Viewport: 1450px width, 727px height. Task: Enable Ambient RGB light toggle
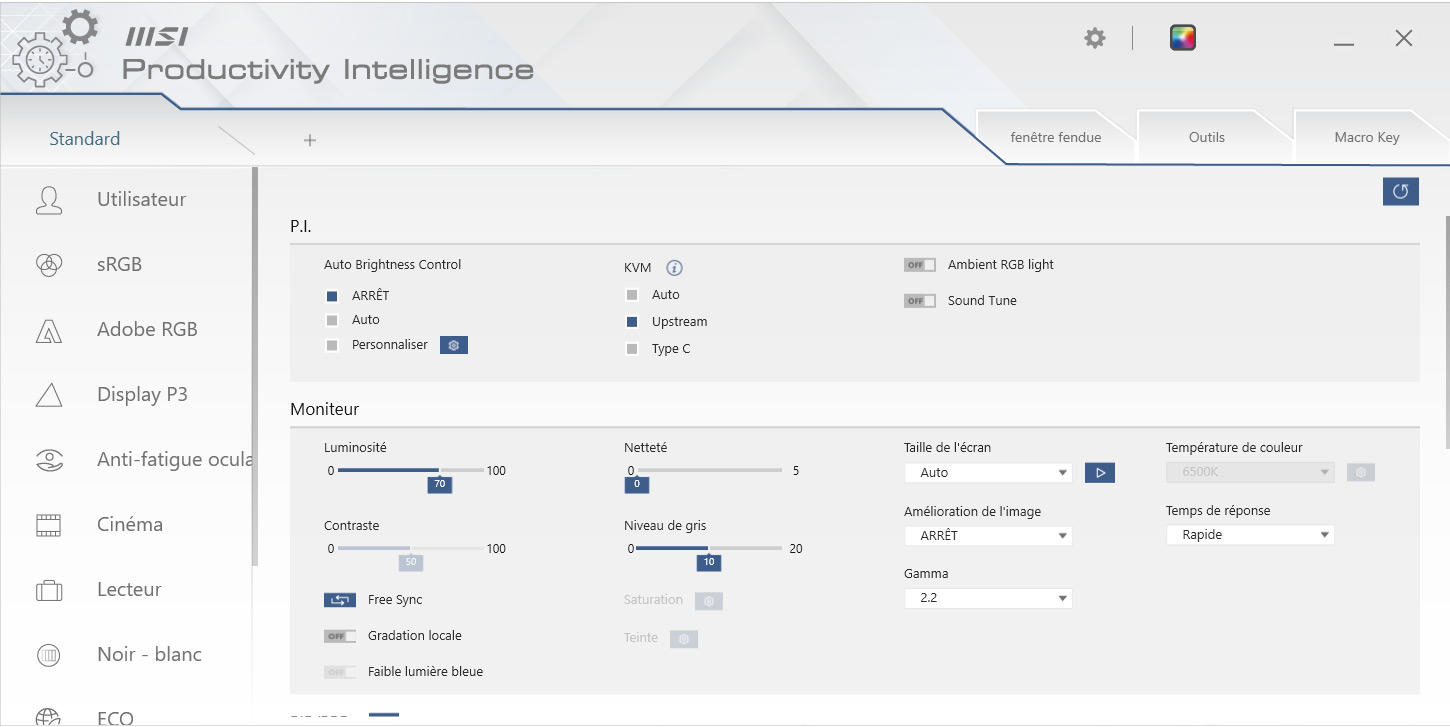[919, 265]
